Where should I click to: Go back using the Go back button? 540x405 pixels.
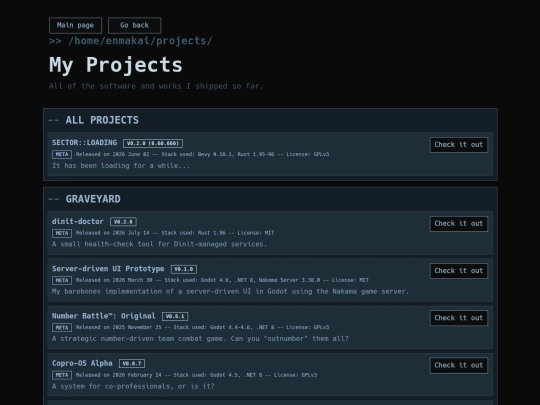(x=134, y=25)
